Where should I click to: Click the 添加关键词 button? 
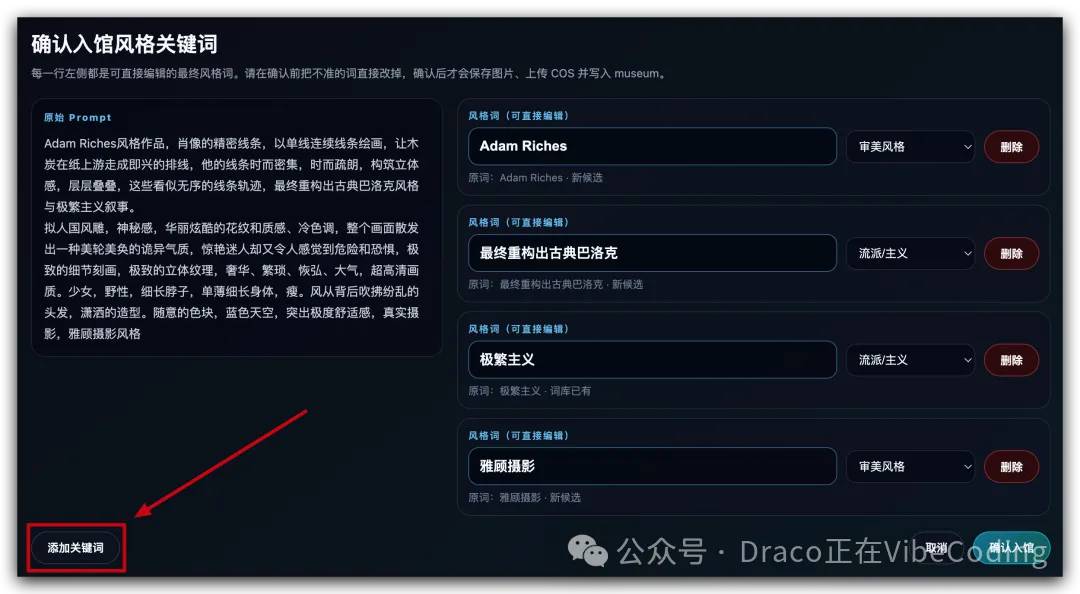(76, 548)
